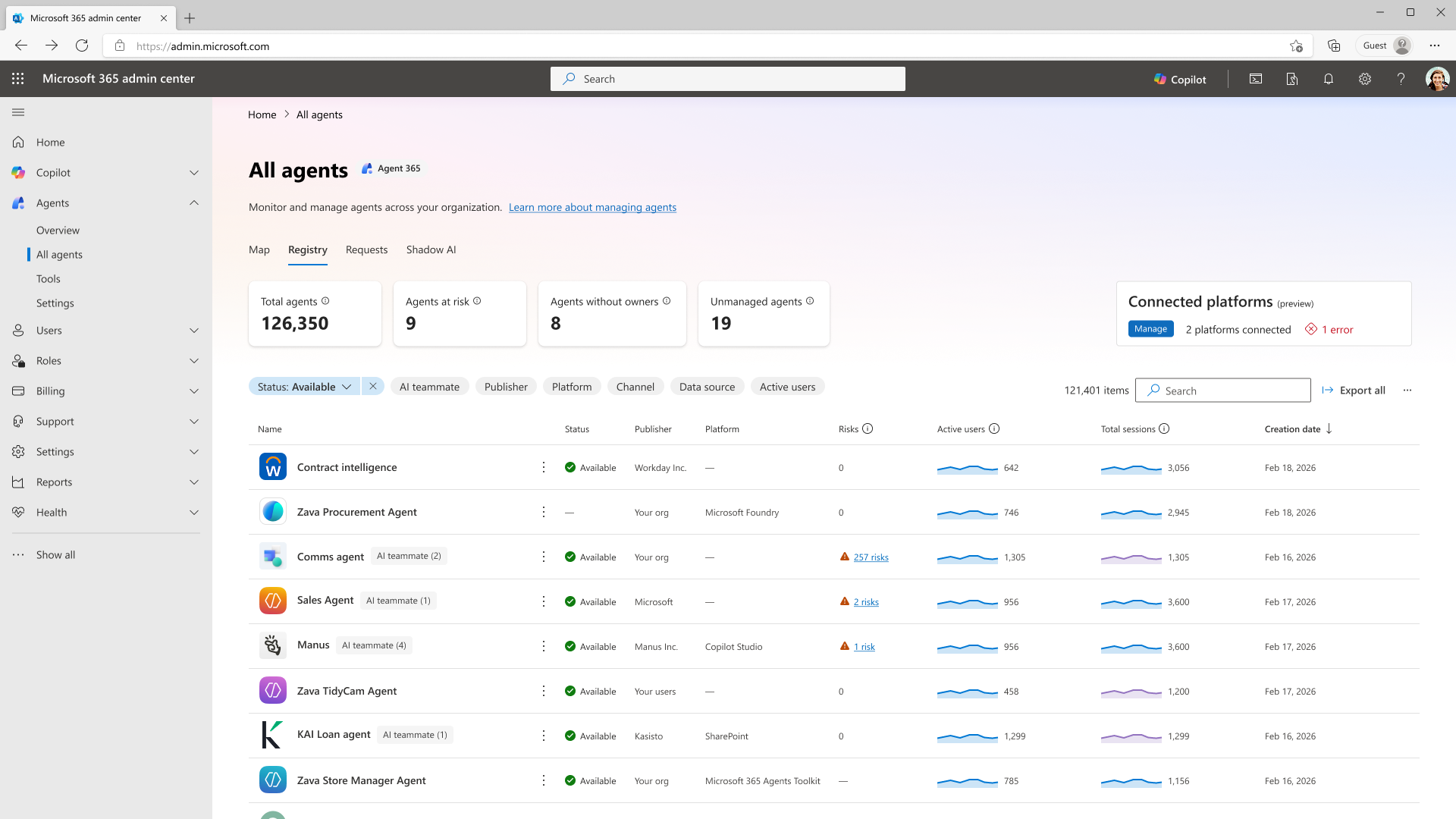Show info for Risks column
Viewport: 1456px width, 819px height.
pyautogui.click(x=868, y=428)
